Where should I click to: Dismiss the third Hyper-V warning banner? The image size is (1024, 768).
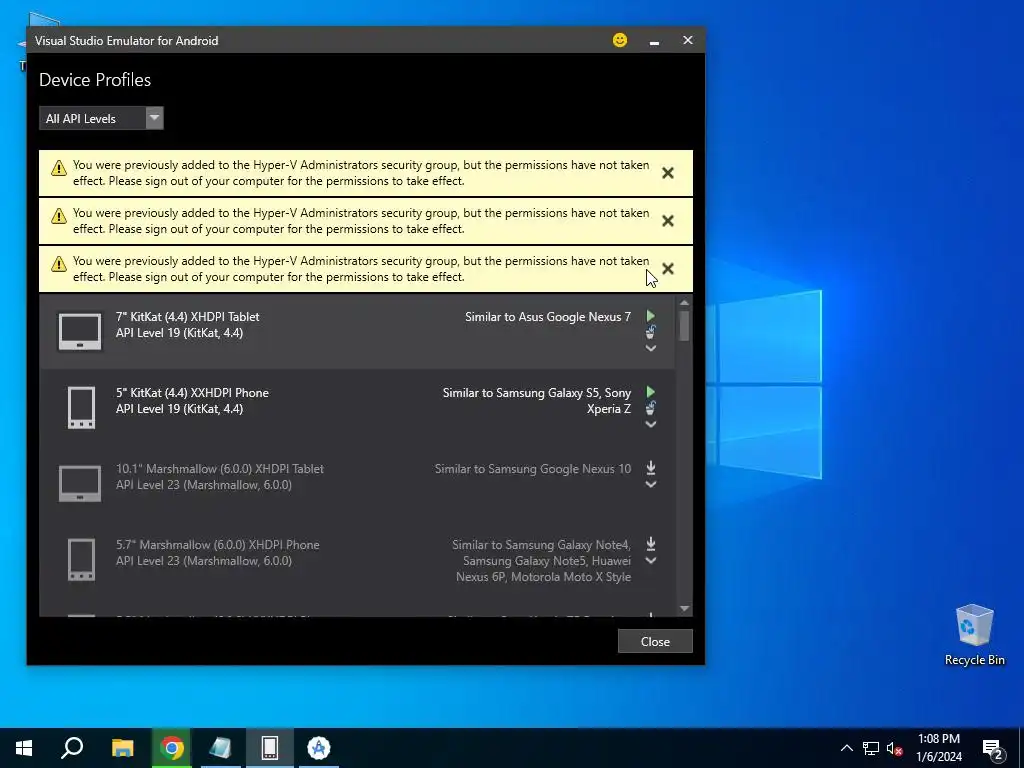[667, 268]
